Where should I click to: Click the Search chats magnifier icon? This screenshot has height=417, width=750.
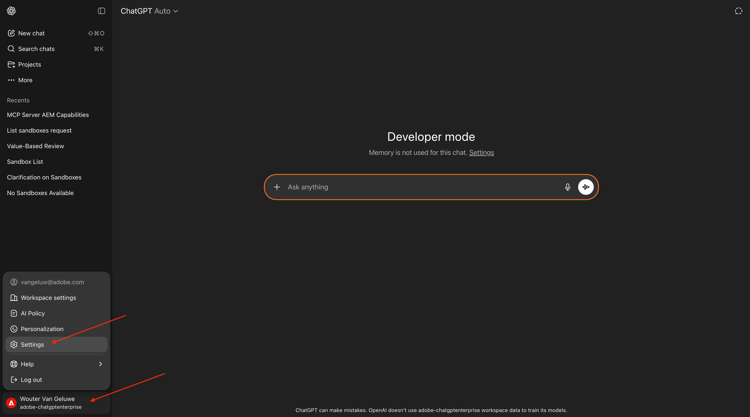[x=11, y=49]
